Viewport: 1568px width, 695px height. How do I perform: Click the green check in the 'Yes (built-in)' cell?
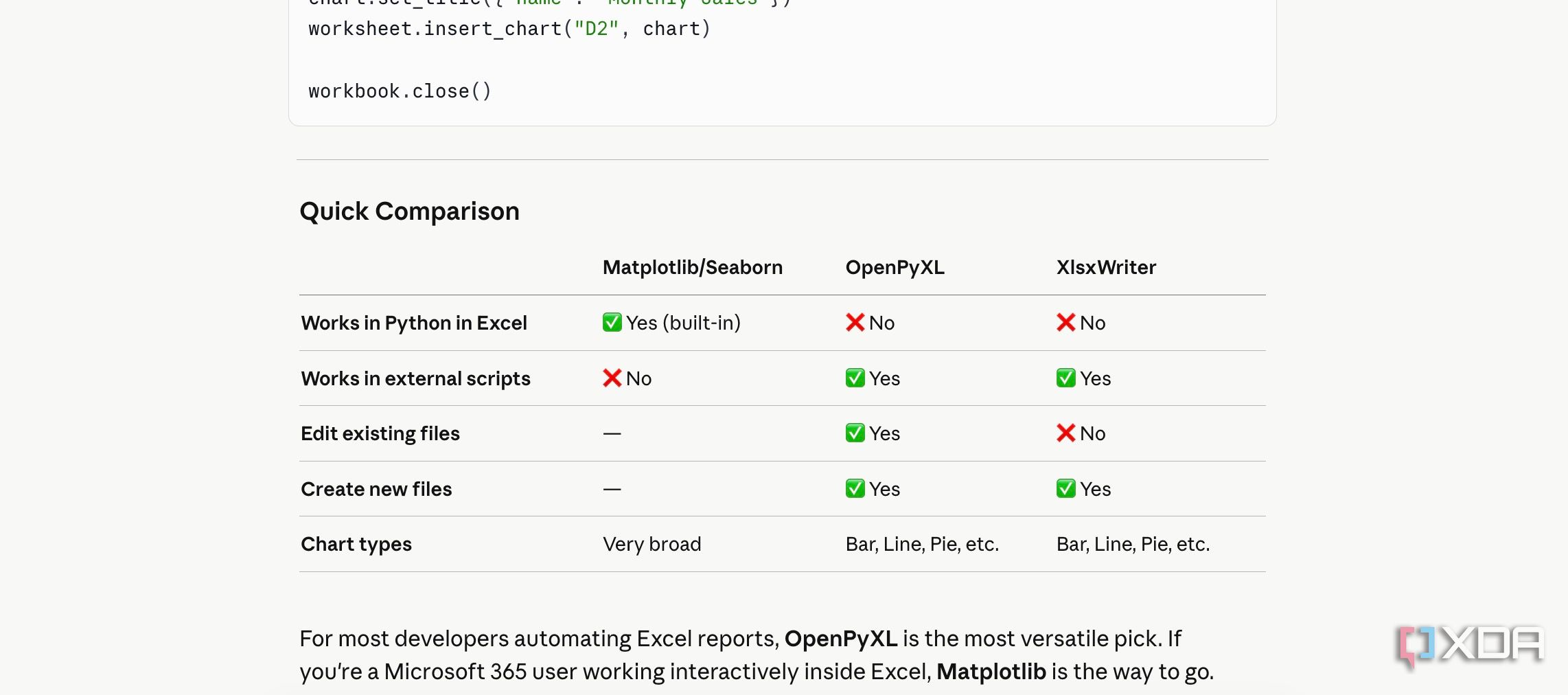(x=612, y=322)
